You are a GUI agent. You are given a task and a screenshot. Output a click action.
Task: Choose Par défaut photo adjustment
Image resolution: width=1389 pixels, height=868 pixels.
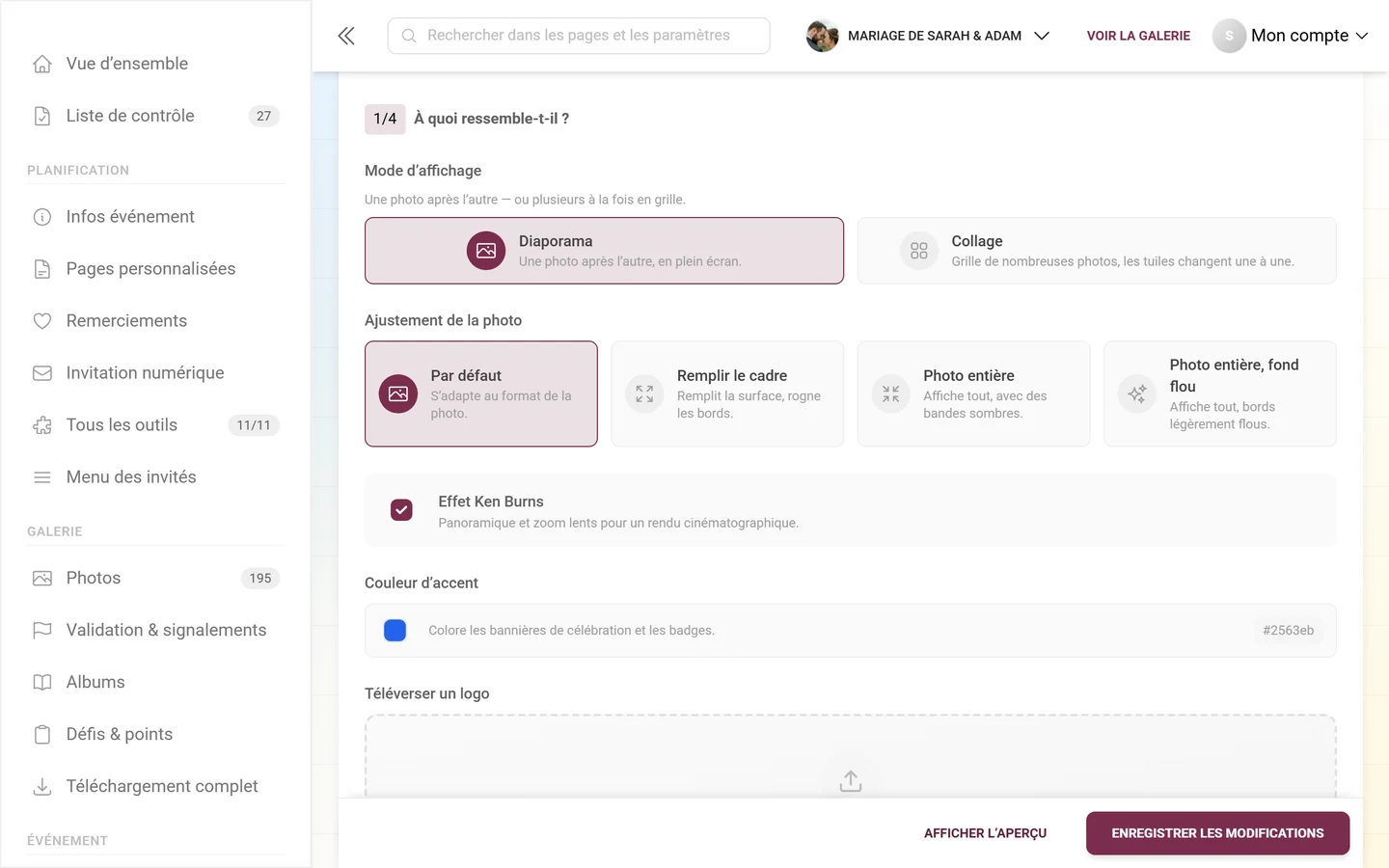(481, 393)
